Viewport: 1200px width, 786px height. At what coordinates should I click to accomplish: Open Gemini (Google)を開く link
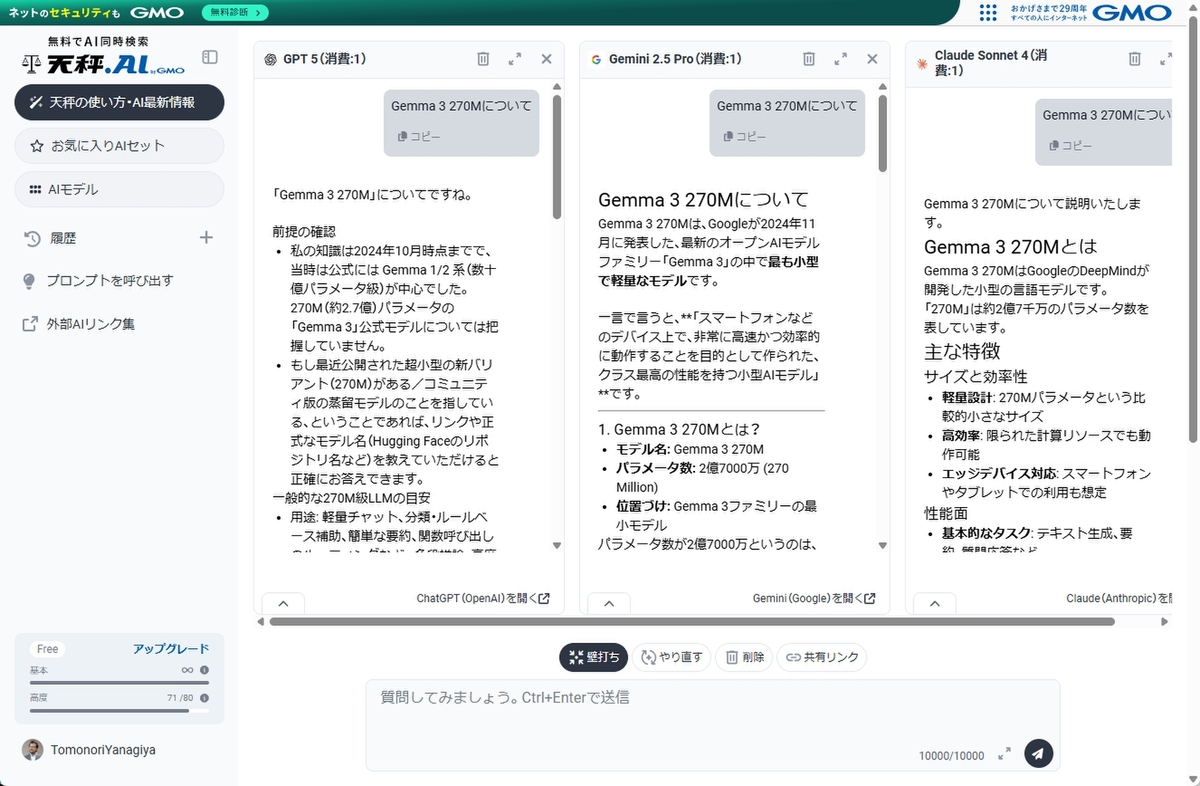(x=814, y=599)
